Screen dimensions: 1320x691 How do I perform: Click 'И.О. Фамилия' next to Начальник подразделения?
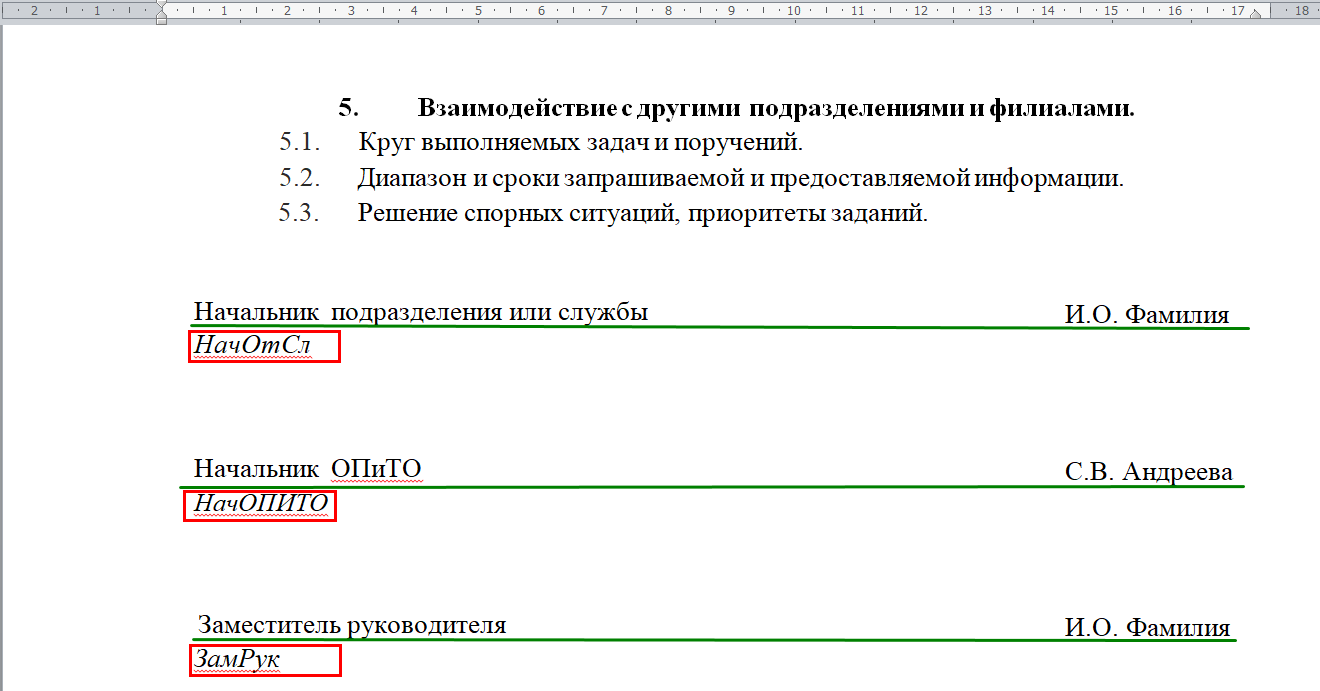[x=1146, y=315]
